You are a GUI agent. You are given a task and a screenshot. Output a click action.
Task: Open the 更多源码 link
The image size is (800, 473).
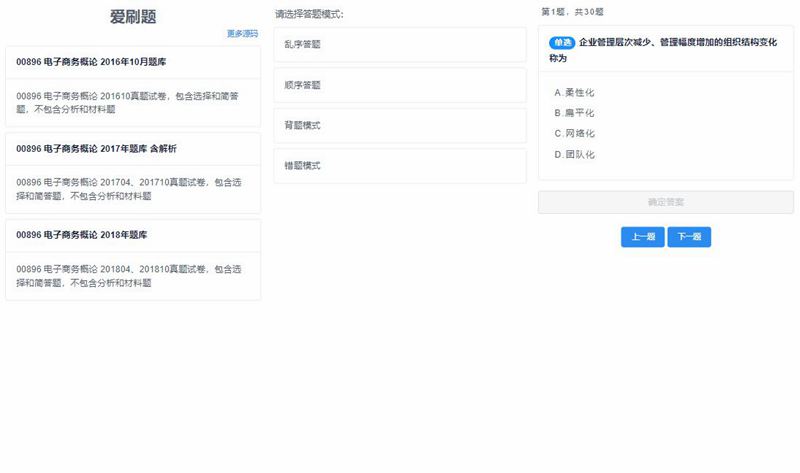[242, 33]
